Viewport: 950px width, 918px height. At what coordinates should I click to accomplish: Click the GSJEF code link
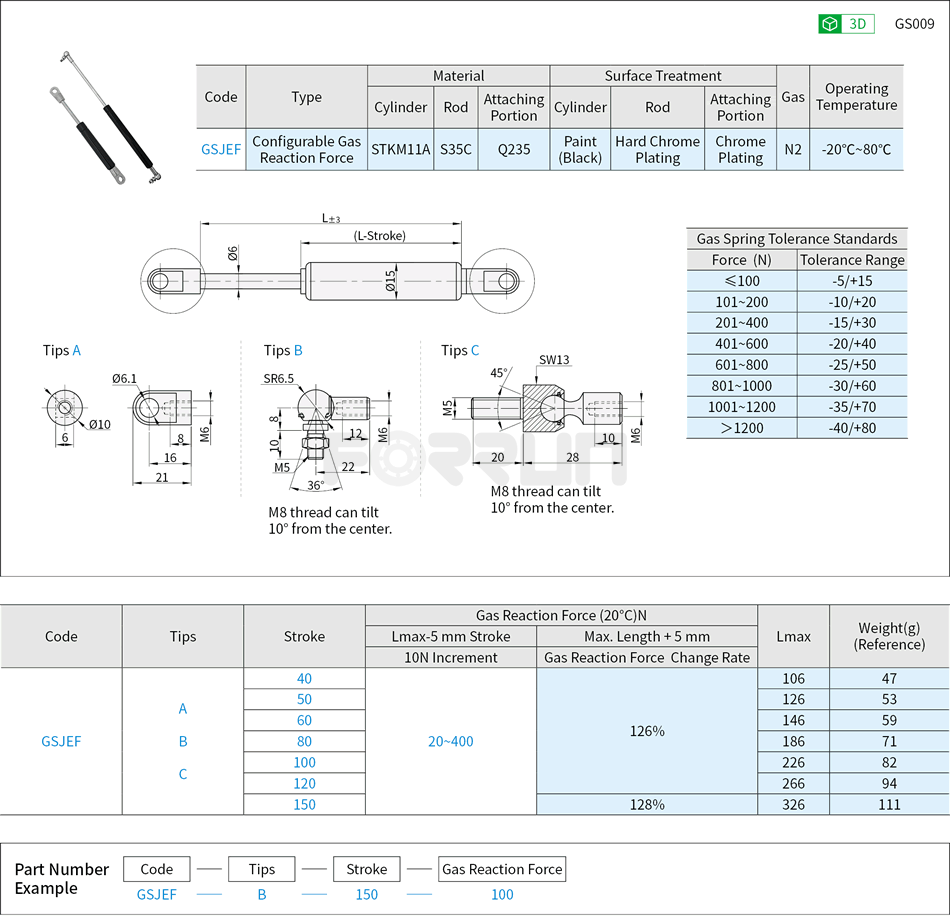point(220,149)
